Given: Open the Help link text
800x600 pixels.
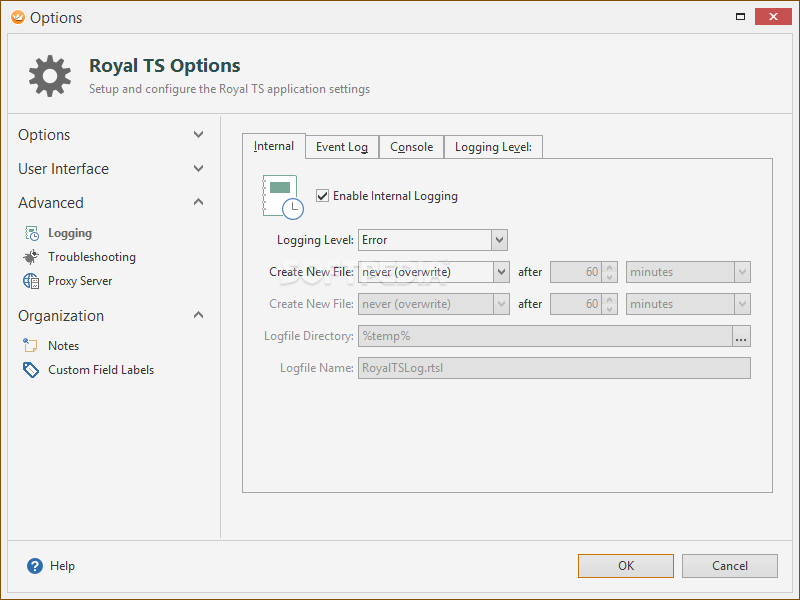Looking at the screenshot, I should tap(62, 566).
